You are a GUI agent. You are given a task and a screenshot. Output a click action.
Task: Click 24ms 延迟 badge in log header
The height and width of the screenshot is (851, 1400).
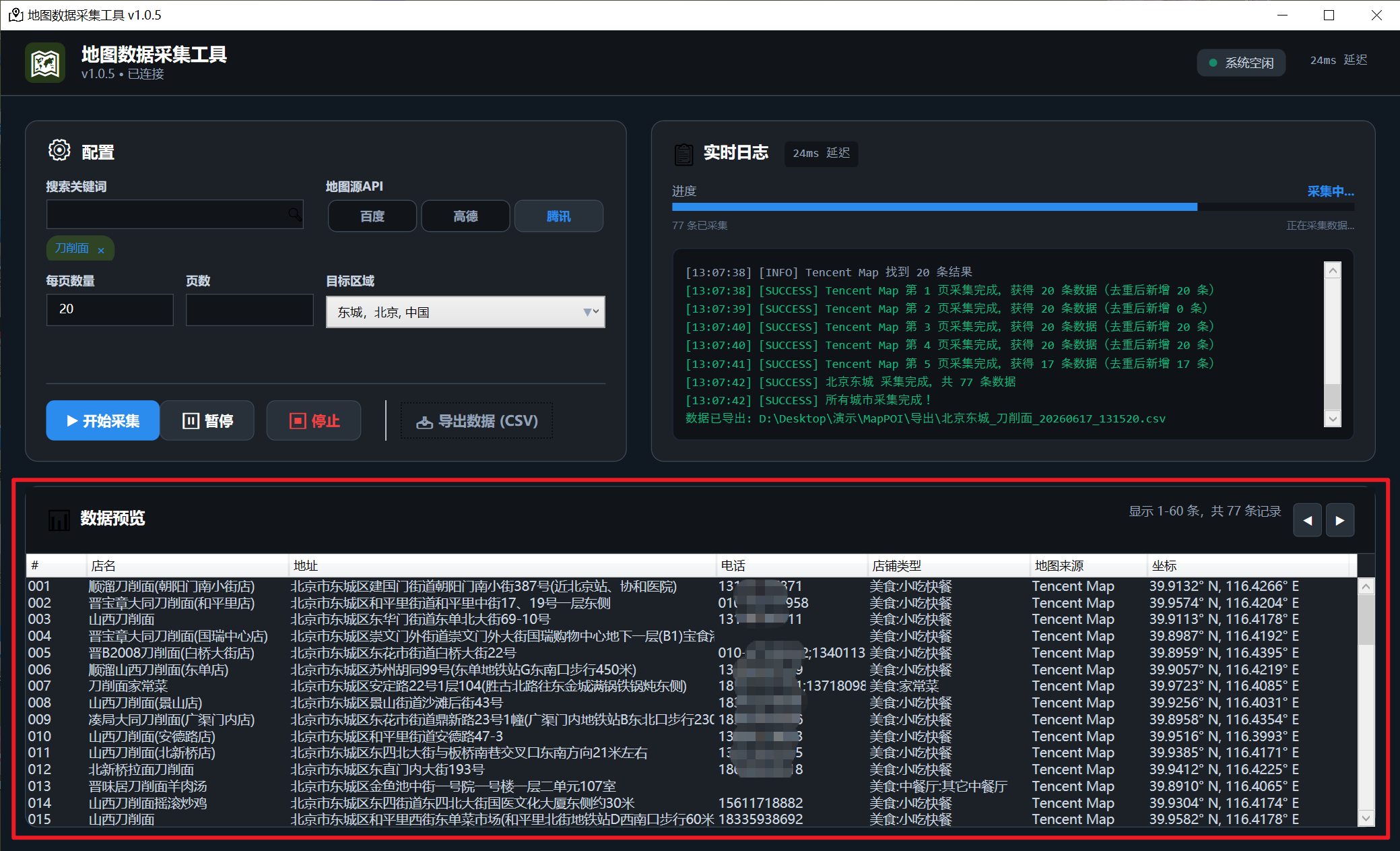tap(821, 154)
